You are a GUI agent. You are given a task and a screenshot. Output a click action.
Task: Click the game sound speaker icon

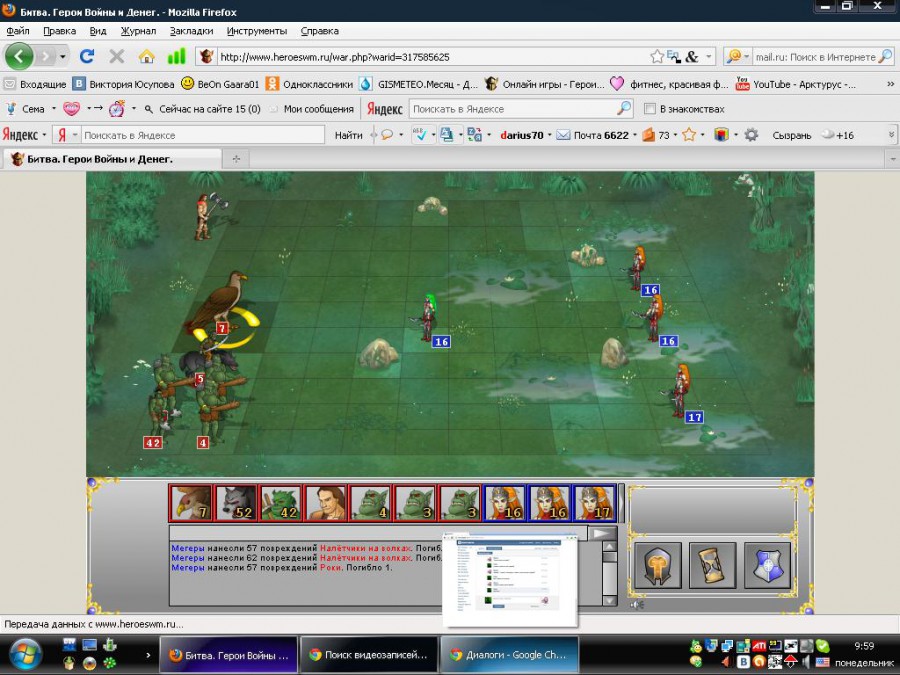639,604
